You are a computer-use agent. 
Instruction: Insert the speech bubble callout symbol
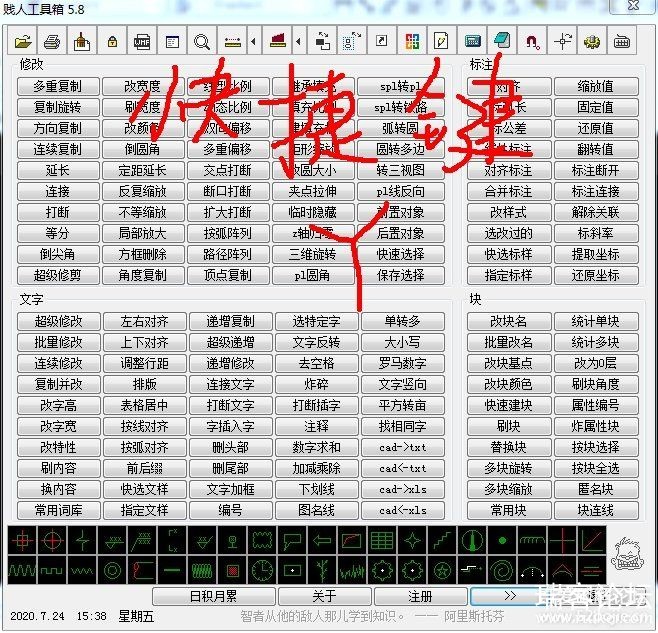(292, 540)
